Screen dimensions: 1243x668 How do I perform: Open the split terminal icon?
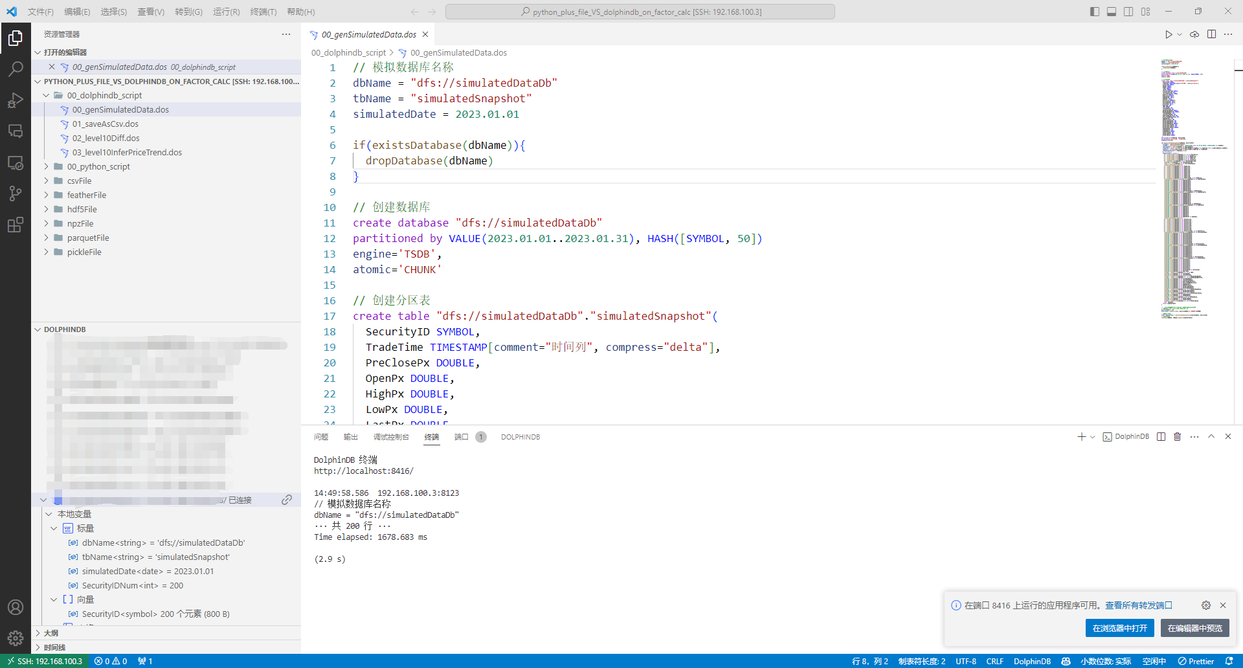click(1161, 436)
